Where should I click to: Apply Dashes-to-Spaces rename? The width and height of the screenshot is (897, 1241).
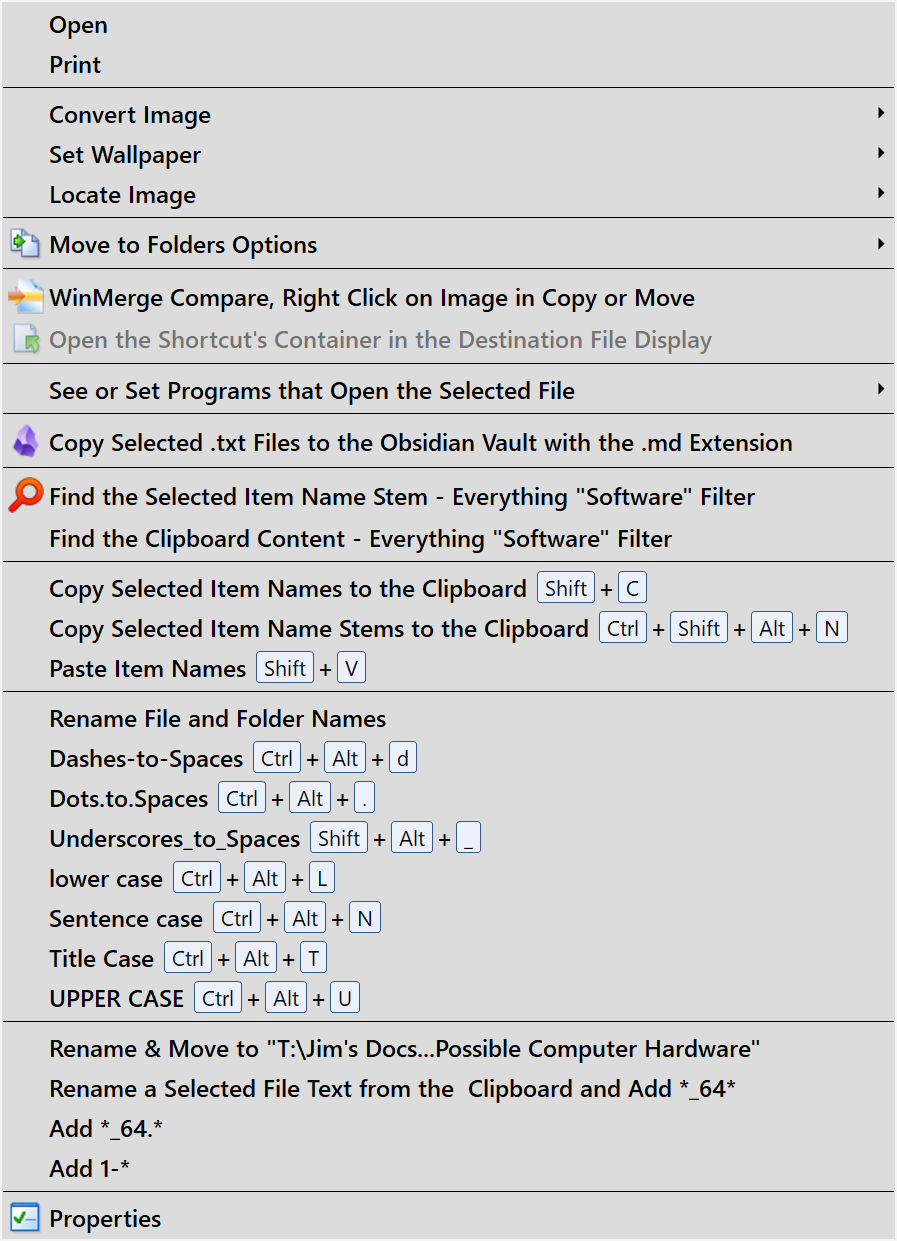146,759
